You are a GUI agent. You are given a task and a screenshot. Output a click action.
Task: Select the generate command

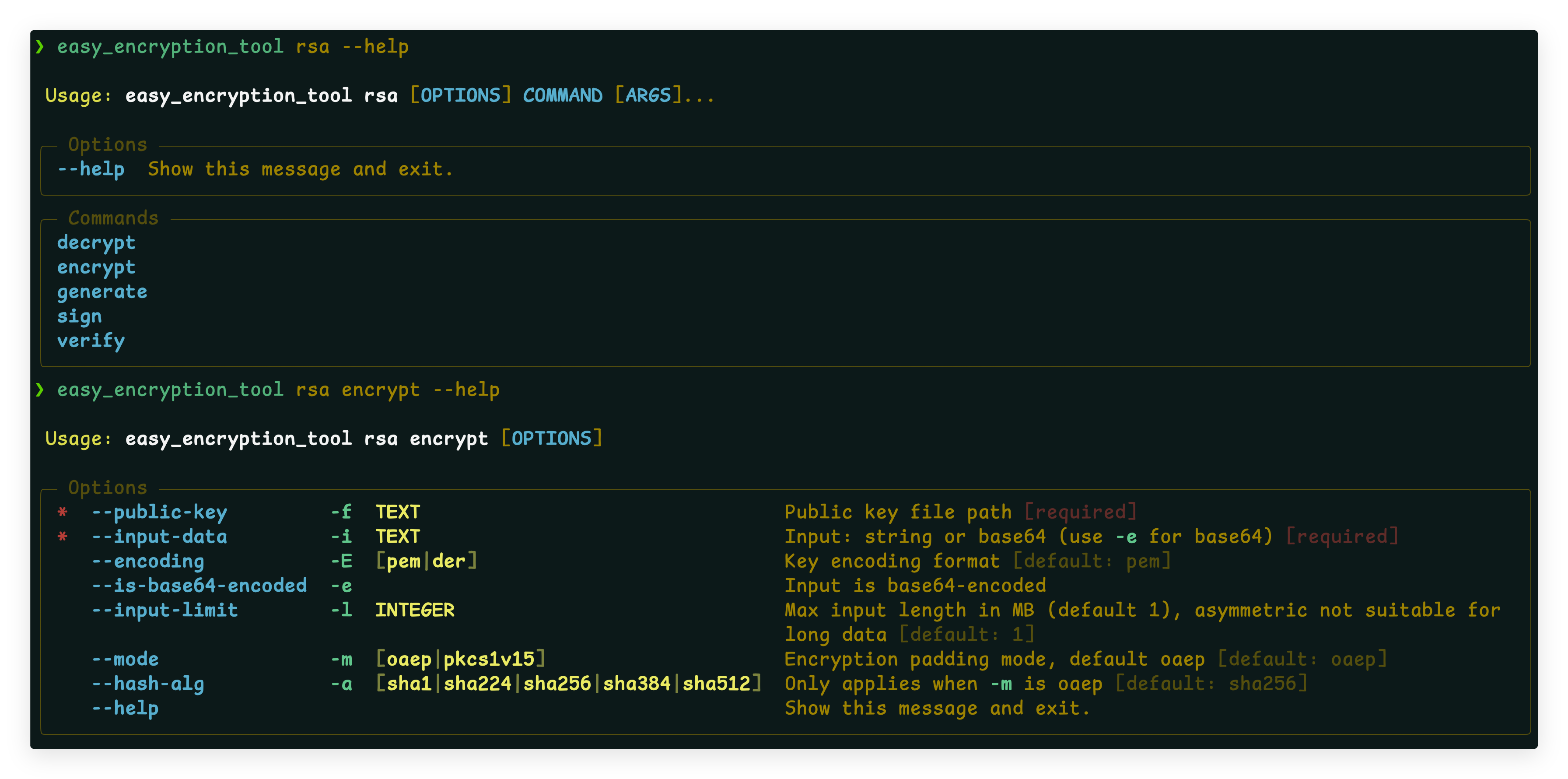pos(102,292)
